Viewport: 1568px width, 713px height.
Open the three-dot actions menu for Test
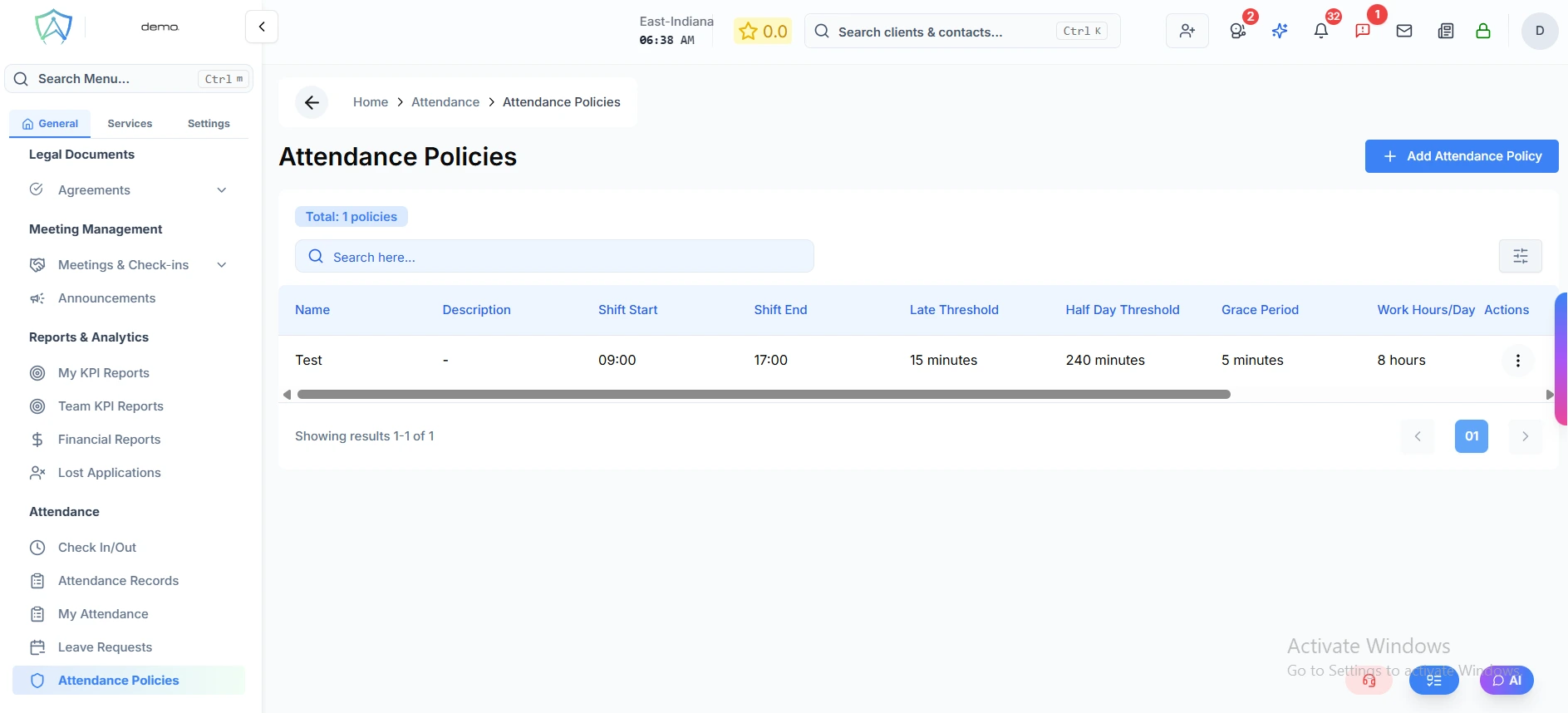1517,361
